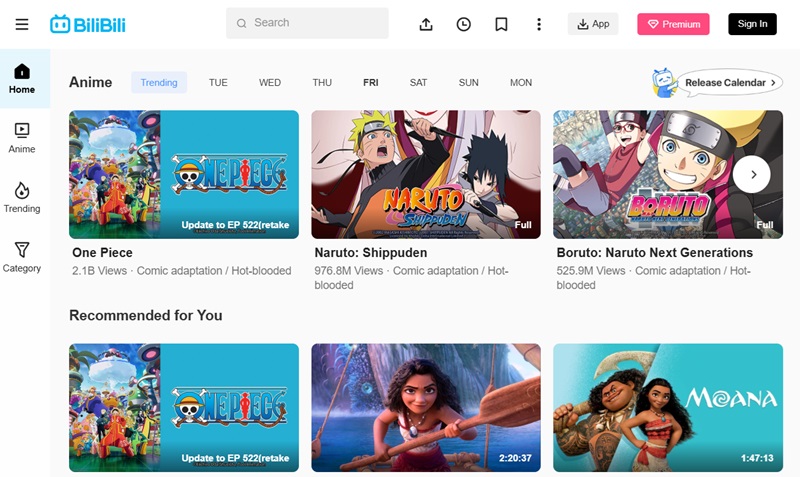
Task: Open Category filter in sidebar
Action: 22,257
